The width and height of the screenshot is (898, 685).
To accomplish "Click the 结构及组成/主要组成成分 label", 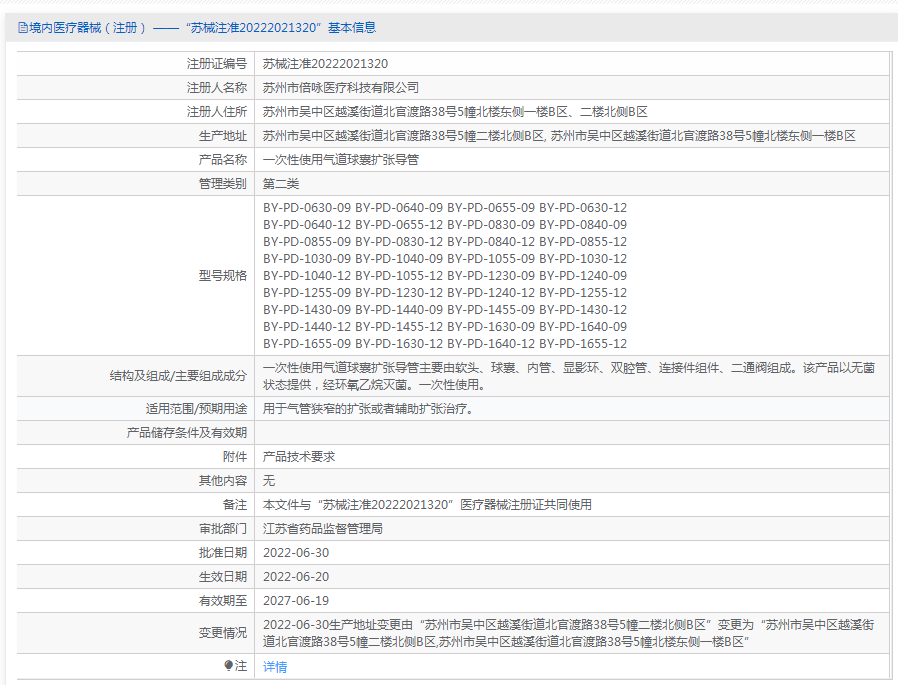I will pos(178,376).
